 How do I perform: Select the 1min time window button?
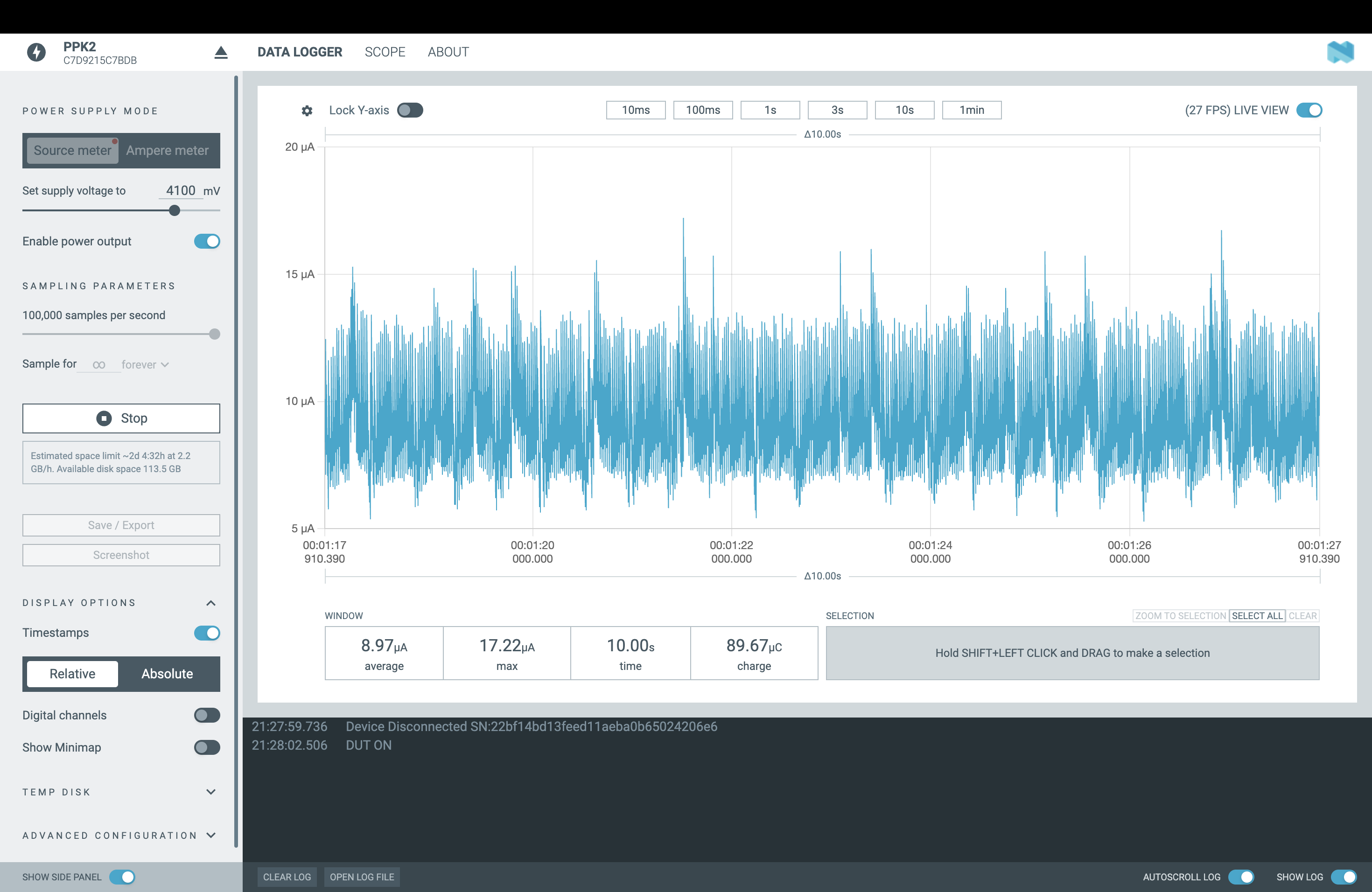tap(971, 110)
